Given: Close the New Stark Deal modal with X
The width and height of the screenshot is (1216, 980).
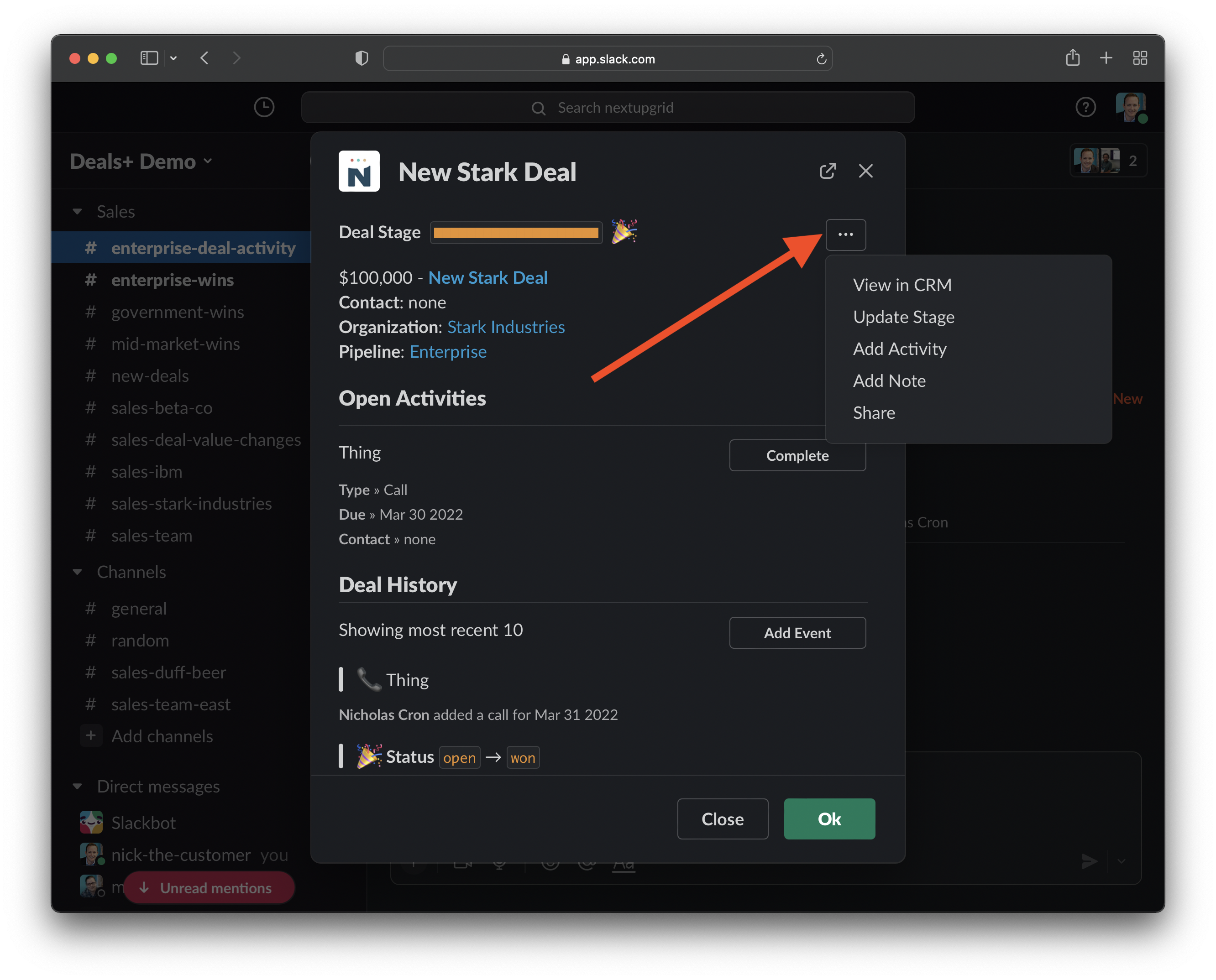Looking at the screenshot, I should click(x=865, y=171).
